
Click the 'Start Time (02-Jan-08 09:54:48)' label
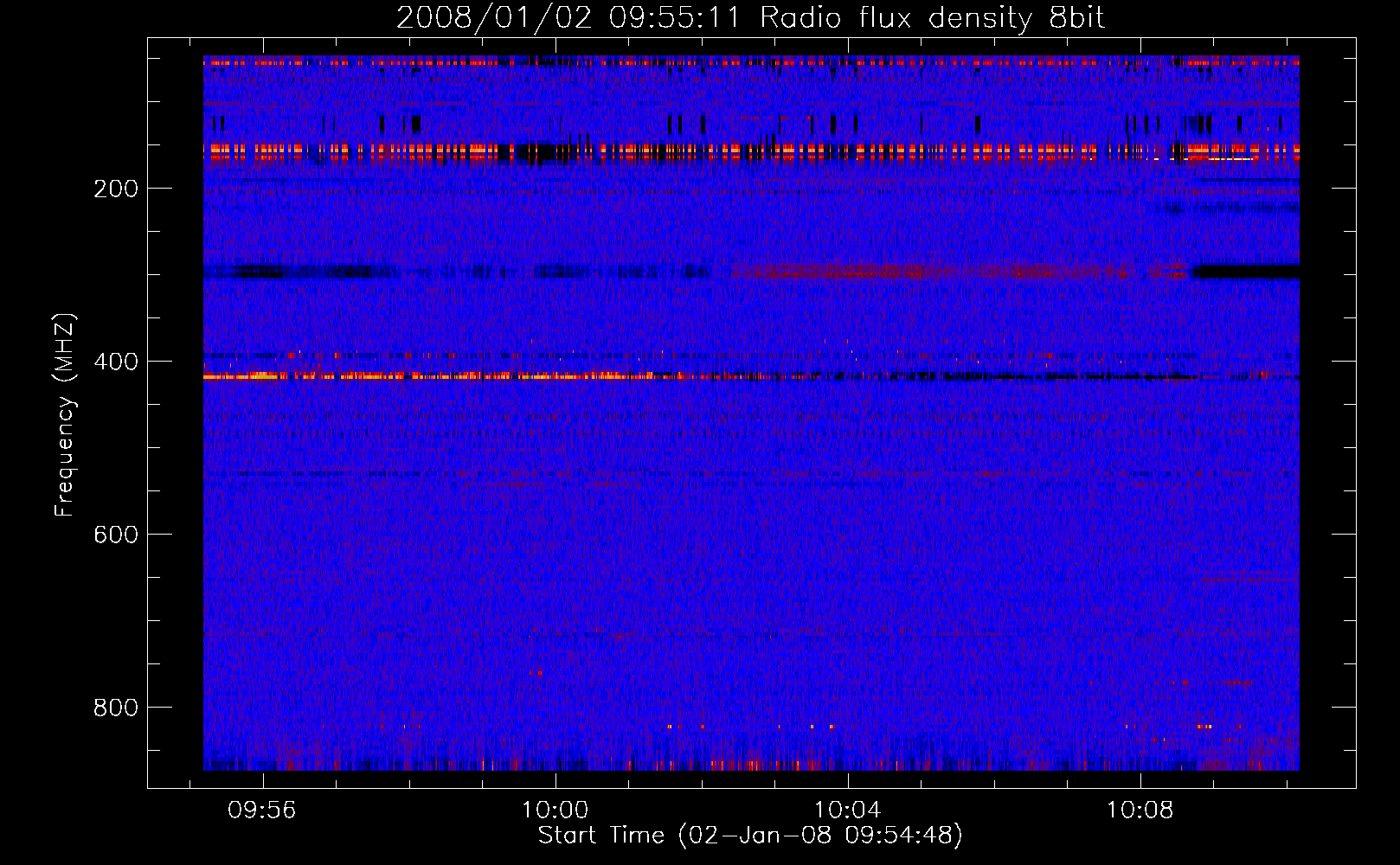click(x=750, y=836)
